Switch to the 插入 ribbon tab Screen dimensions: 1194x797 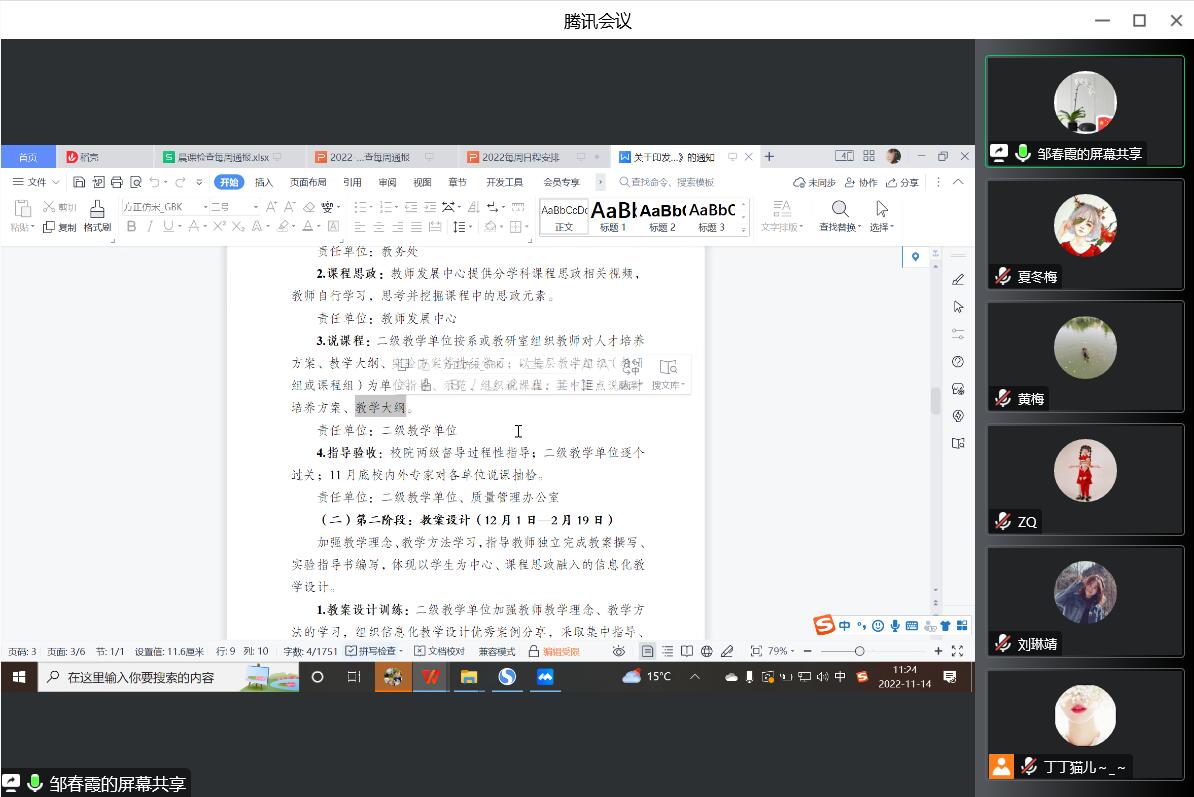point(264,182)
